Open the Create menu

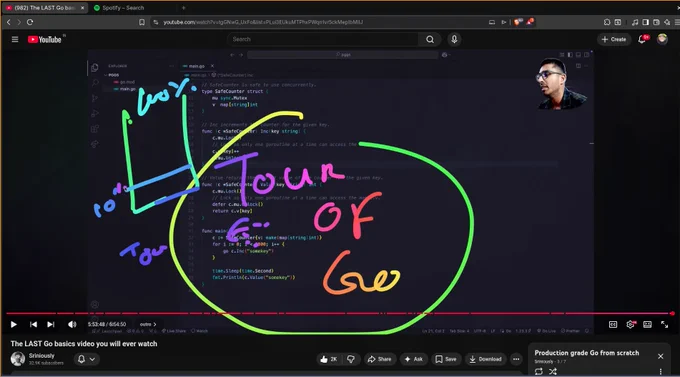click(x=614, y=39)
